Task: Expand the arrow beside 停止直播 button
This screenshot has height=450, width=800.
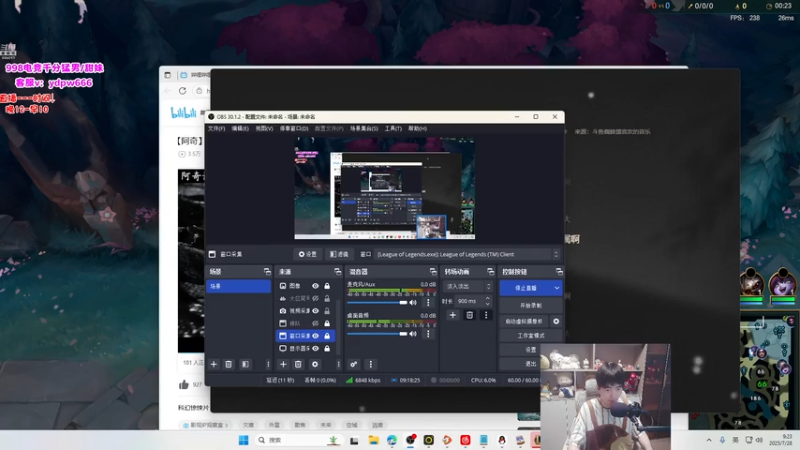Action: 557,288
